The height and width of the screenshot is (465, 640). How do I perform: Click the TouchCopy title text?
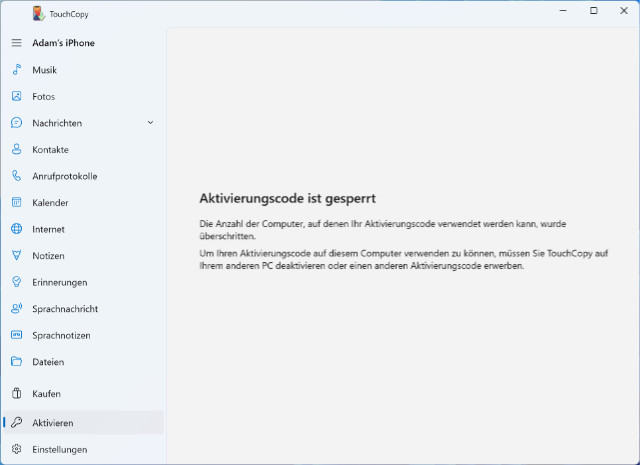(x=69, y=14)
